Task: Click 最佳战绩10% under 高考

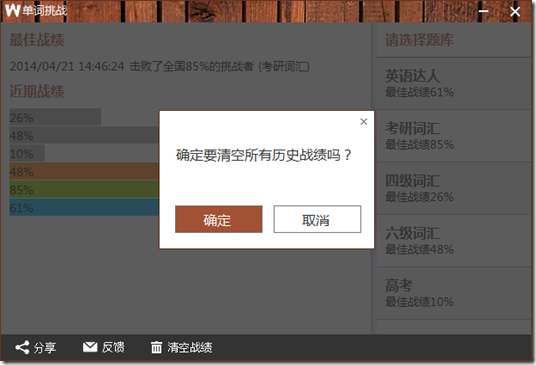Action: pyautogui.click(x=419, y=302)
